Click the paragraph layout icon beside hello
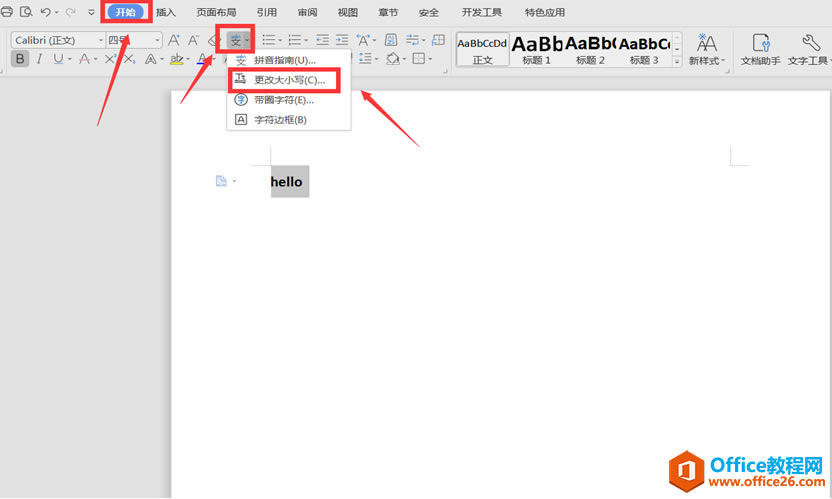832x499 pixels. point(221,182)
